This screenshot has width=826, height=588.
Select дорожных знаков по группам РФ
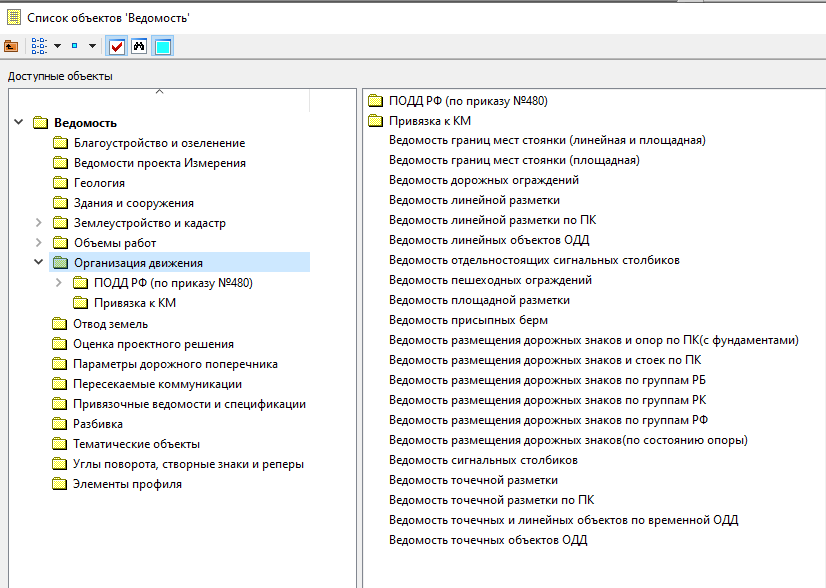(548, 420)
